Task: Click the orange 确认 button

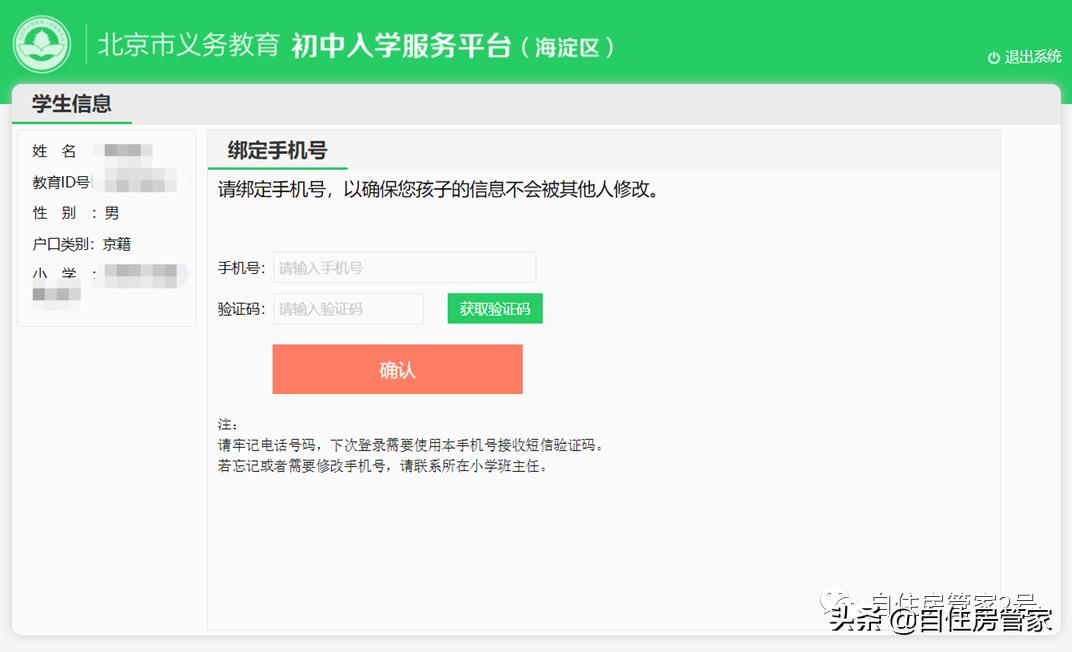Action: (x=396, y=369)
